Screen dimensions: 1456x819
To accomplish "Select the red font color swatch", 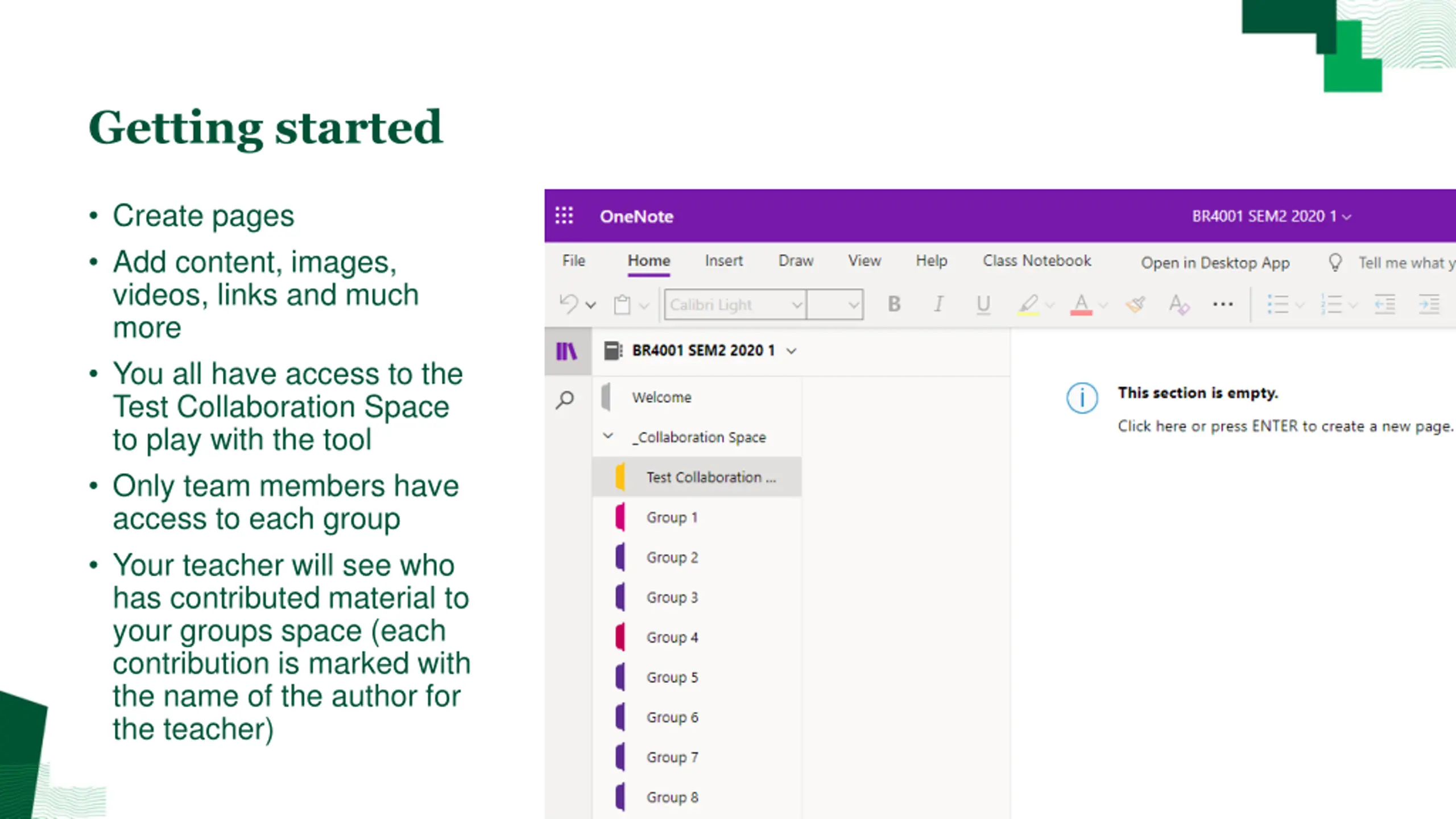I will (x=1081, y=304).
